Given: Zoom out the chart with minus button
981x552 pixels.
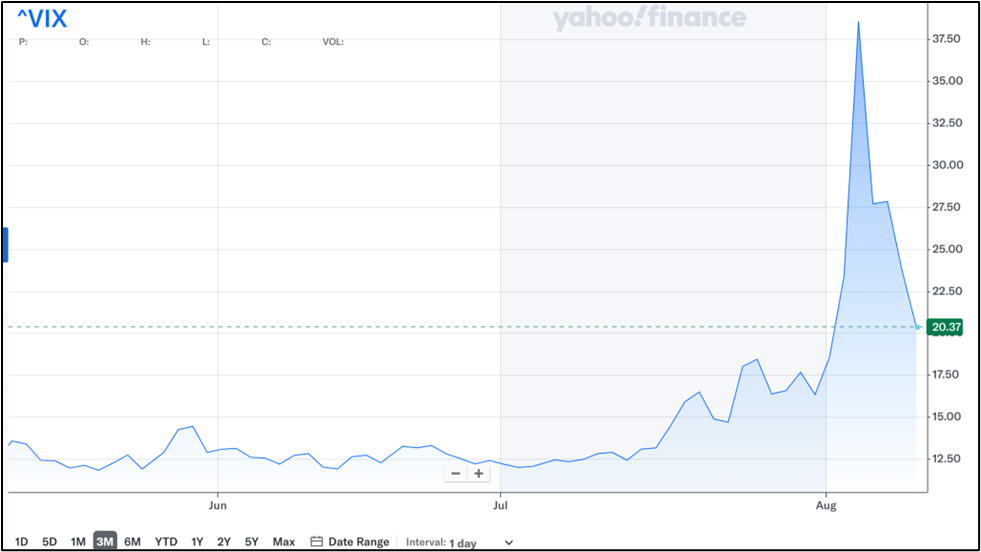Looking at the screenshot, I should 456,473.
